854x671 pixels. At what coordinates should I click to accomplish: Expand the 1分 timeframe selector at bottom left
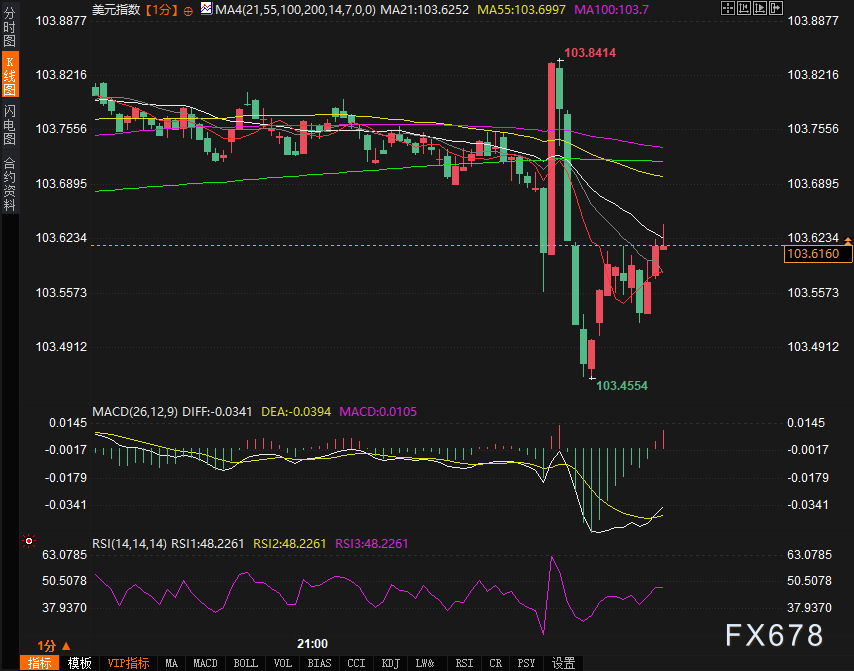(54, 645)
